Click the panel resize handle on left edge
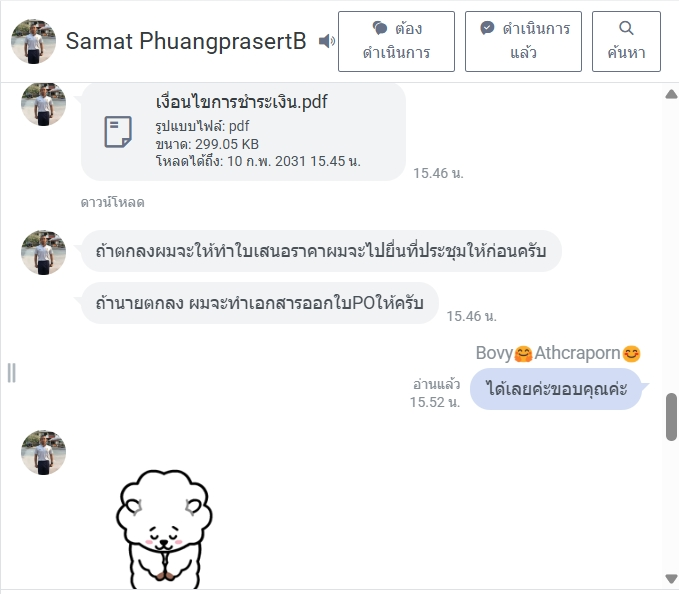 pos(12,373)
